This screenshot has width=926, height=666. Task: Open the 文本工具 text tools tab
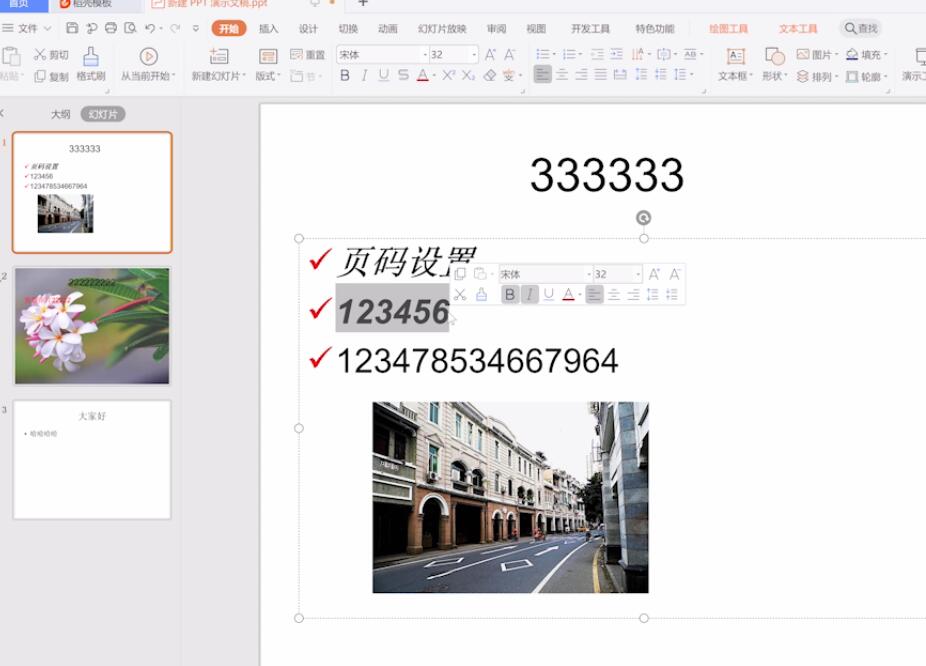tap(798, 28)
